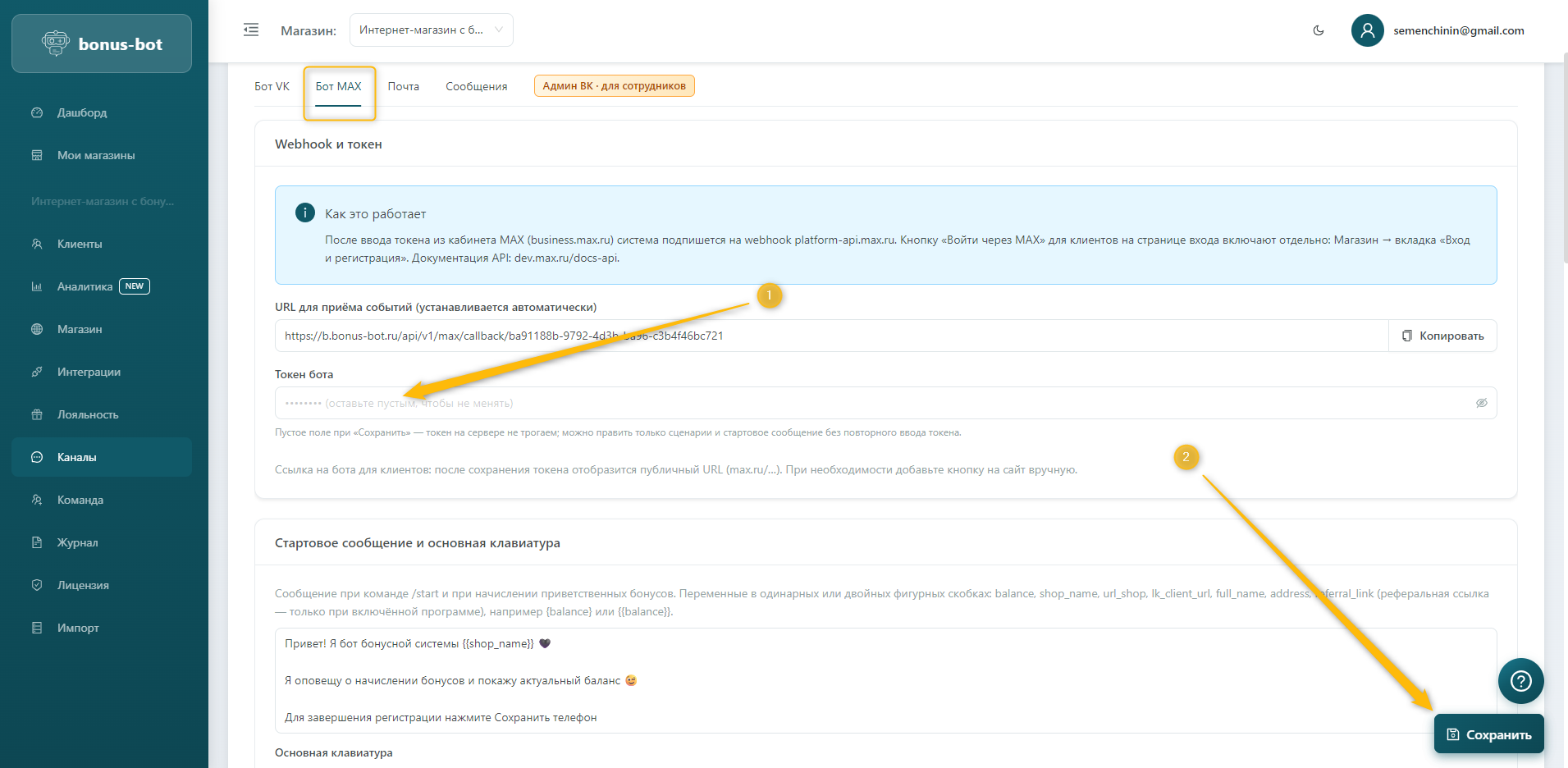Open Лояльность section
Viewport: 1568px width, 768px height.
pyautogui.click(x=88, y=414)
